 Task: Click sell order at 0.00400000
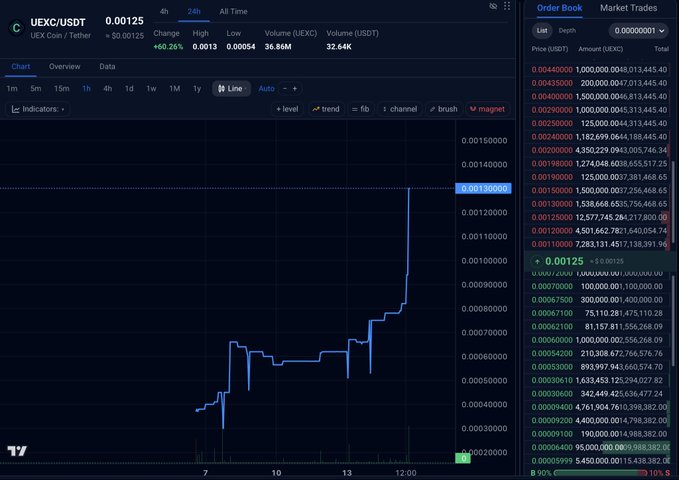[599, 96]
